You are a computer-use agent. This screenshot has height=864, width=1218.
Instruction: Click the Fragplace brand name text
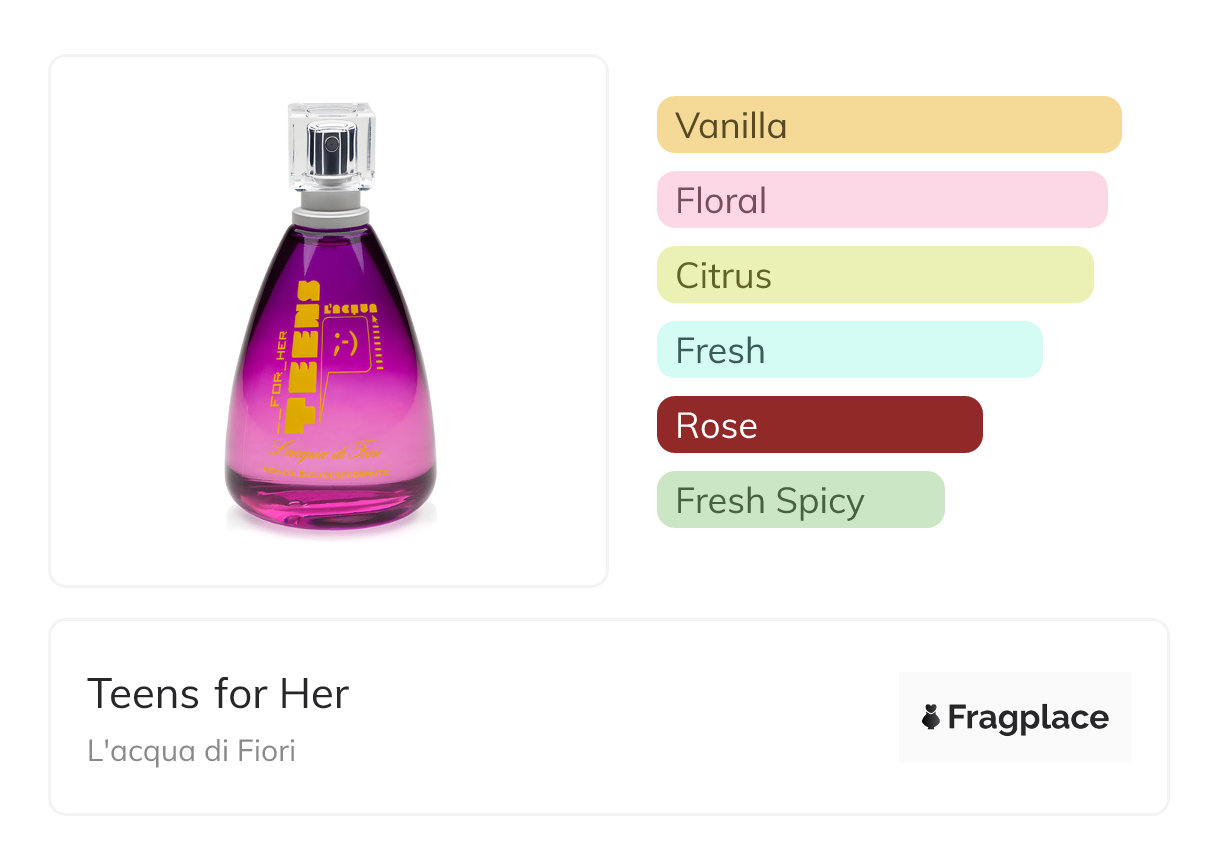(x=1028, y=717)
